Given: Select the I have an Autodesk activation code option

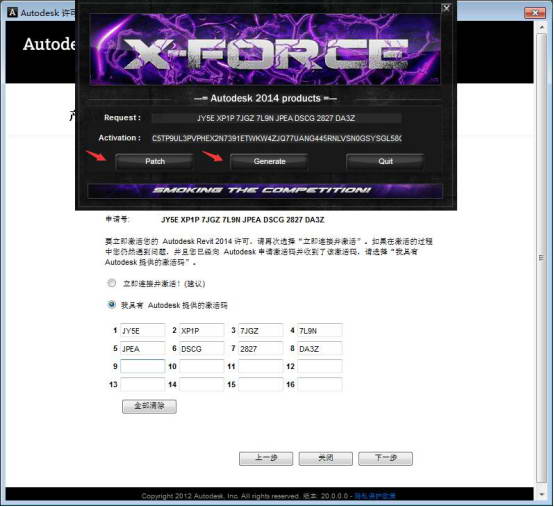Looking at the screenshot, I should click(112, 305).
